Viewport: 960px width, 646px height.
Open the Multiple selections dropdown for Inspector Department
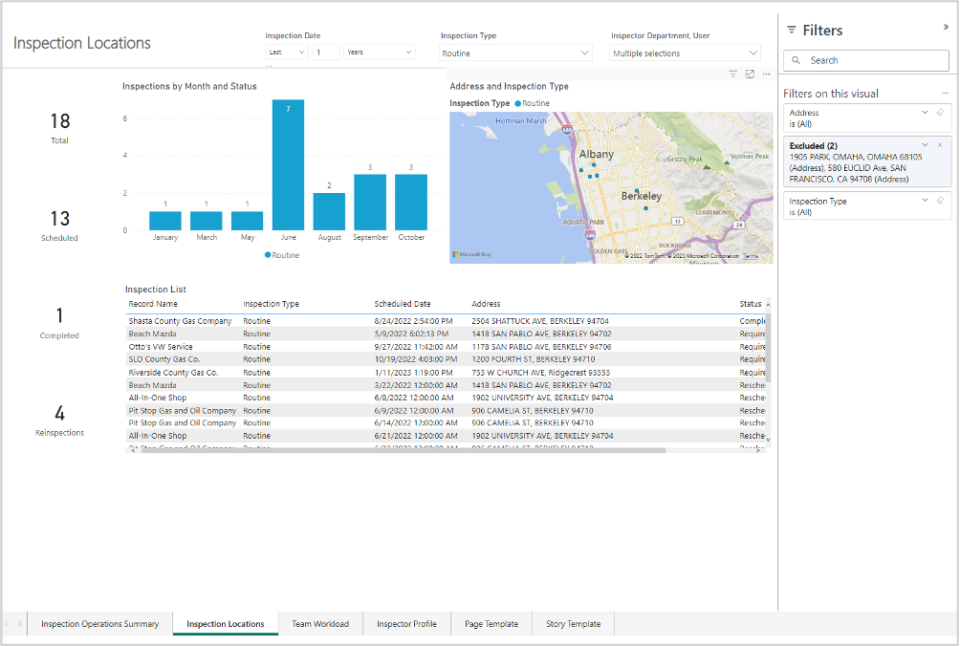click(x=684, y=51)
